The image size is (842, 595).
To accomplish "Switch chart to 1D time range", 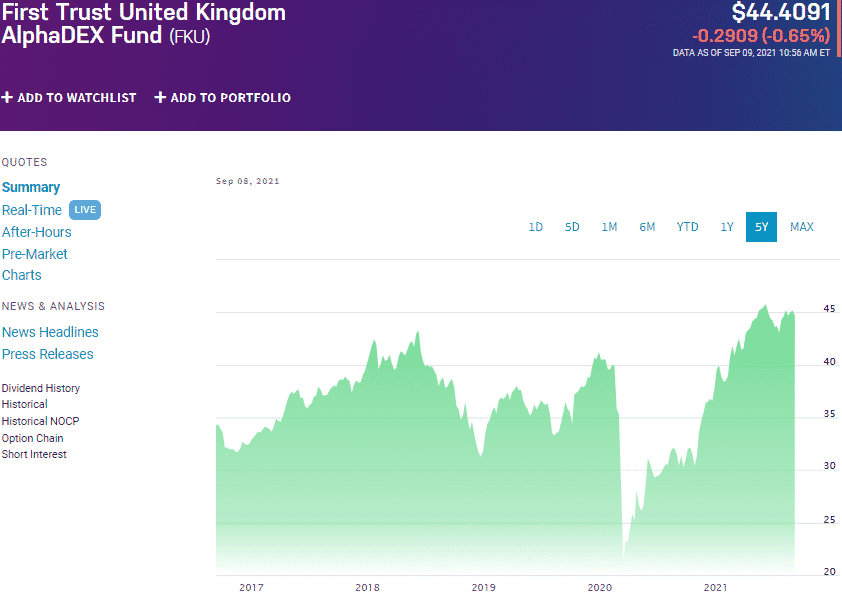I will coord(536,227).
